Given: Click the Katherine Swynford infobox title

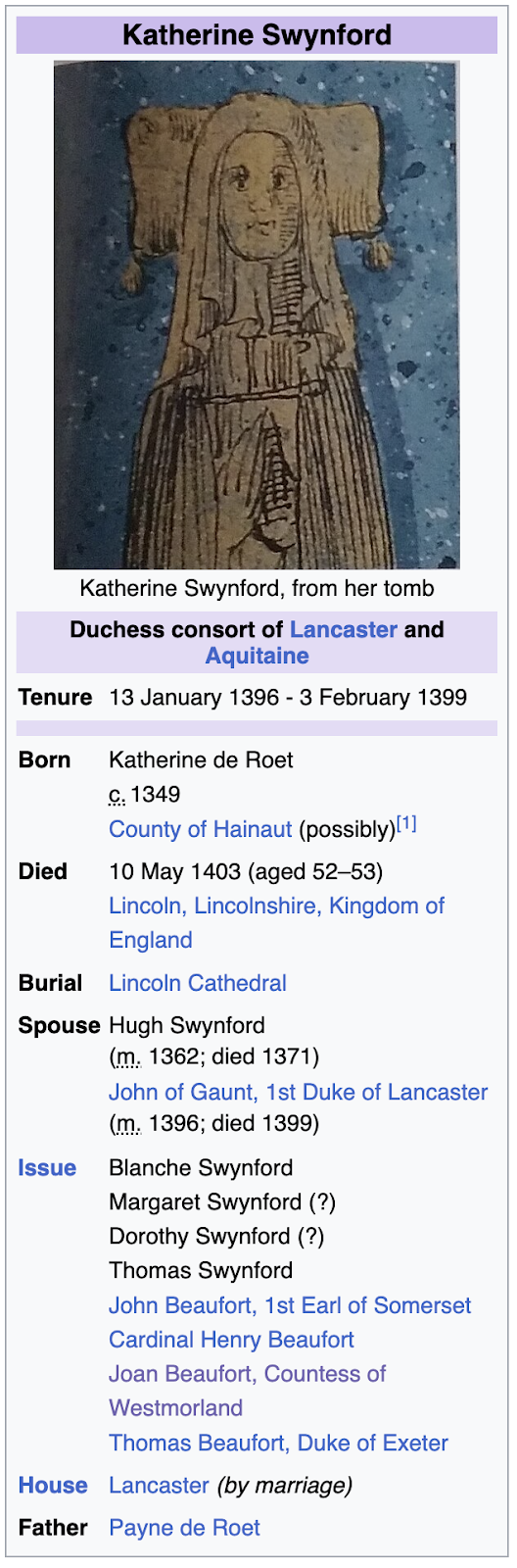Looking at the screenshot, I should [x=257, y=35].
